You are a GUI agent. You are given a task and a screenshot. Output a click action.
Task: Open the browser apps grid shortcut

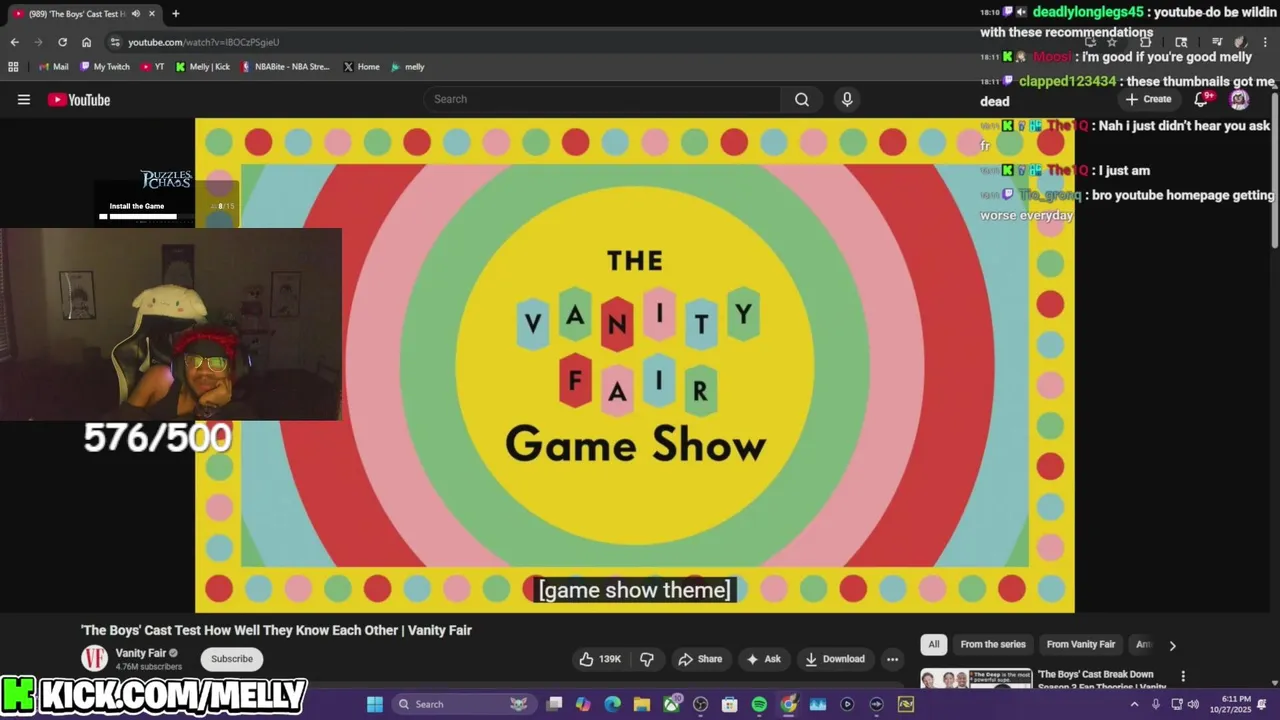(x=13, y=67)
